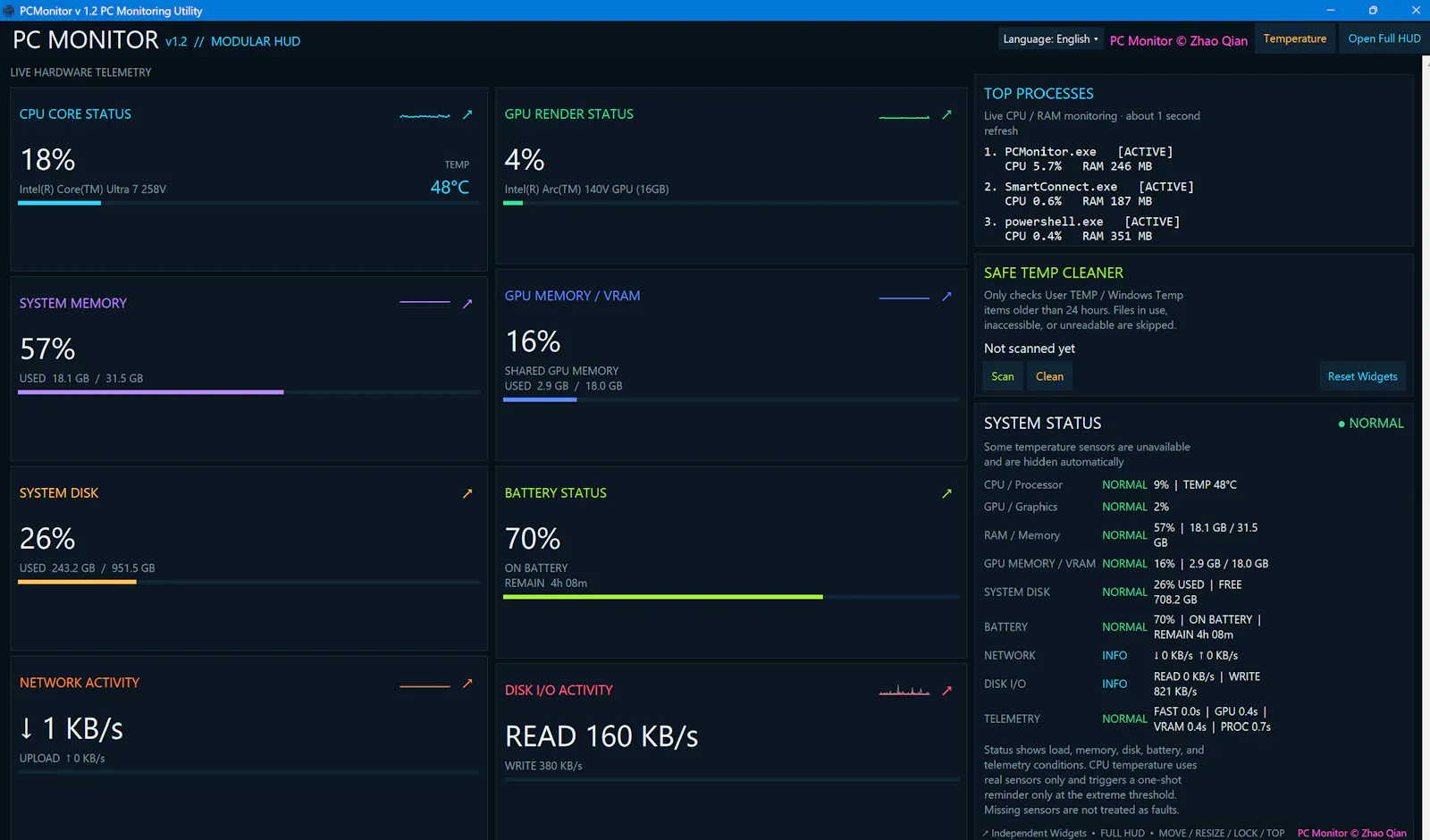Click the READ 160 KB/s value

(x=601, y=736)
